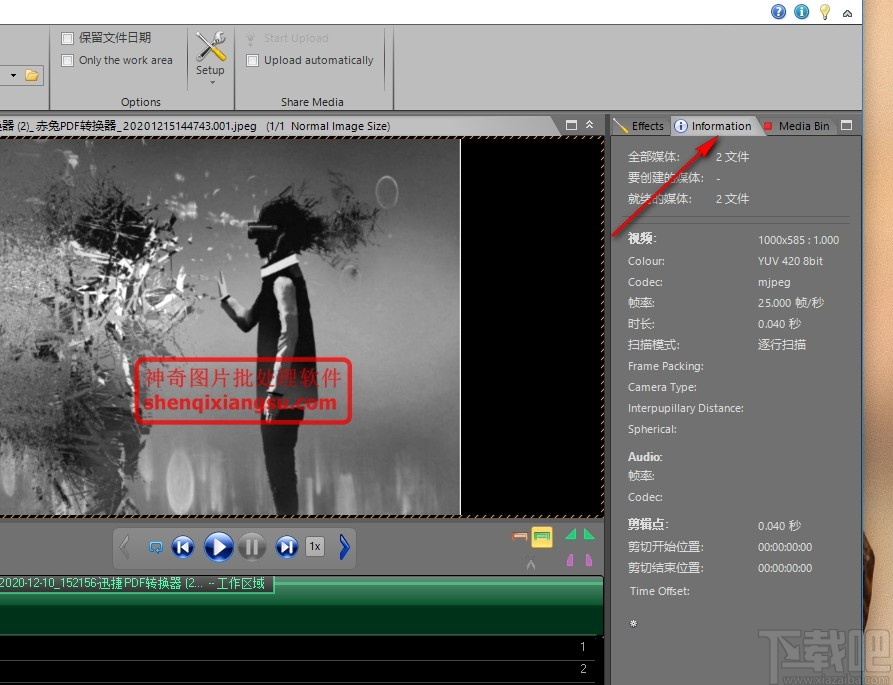Open the Setup tools icon
Viewport: 893px width, 685px height.
click(x=210, y=47)
